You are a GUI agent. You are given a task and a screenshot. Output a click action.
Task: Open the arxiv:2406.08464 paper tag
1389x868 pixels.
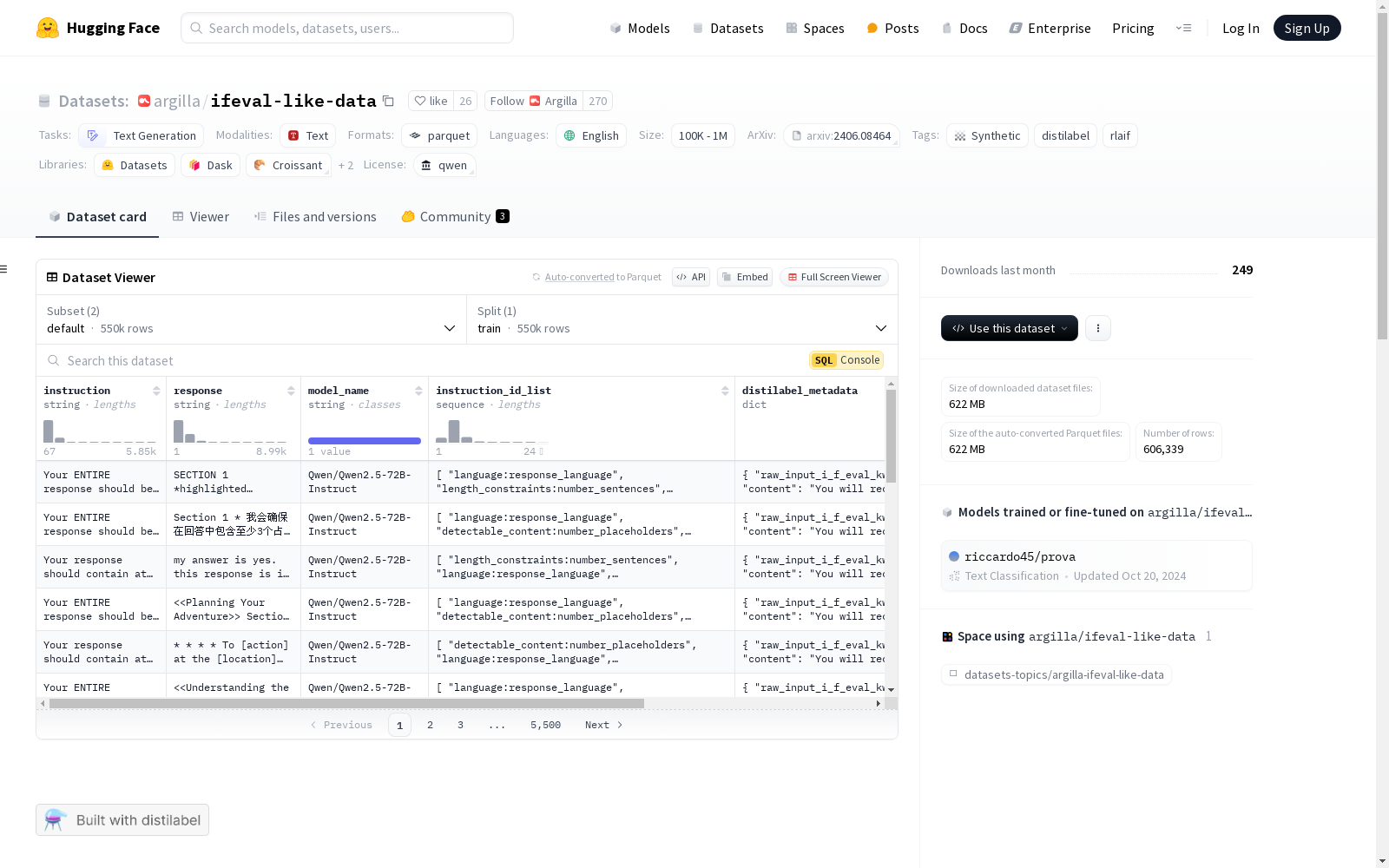tap(841, 135)
